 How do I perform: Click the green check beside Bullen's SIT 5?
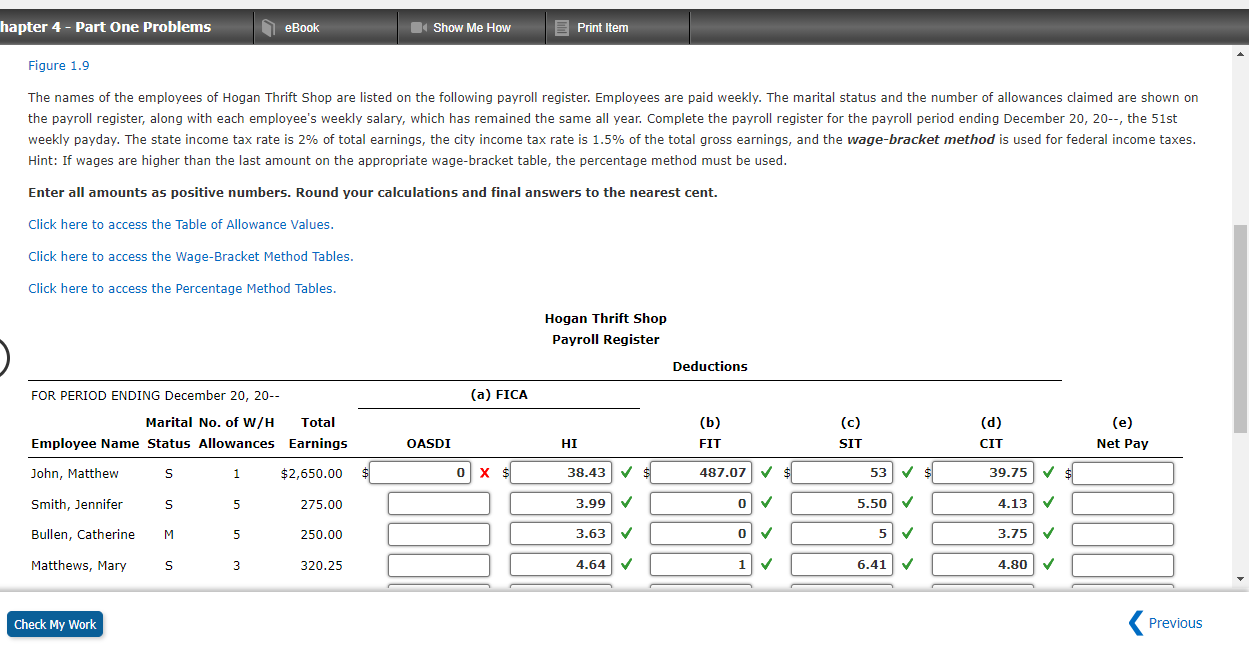click(907, 534)
